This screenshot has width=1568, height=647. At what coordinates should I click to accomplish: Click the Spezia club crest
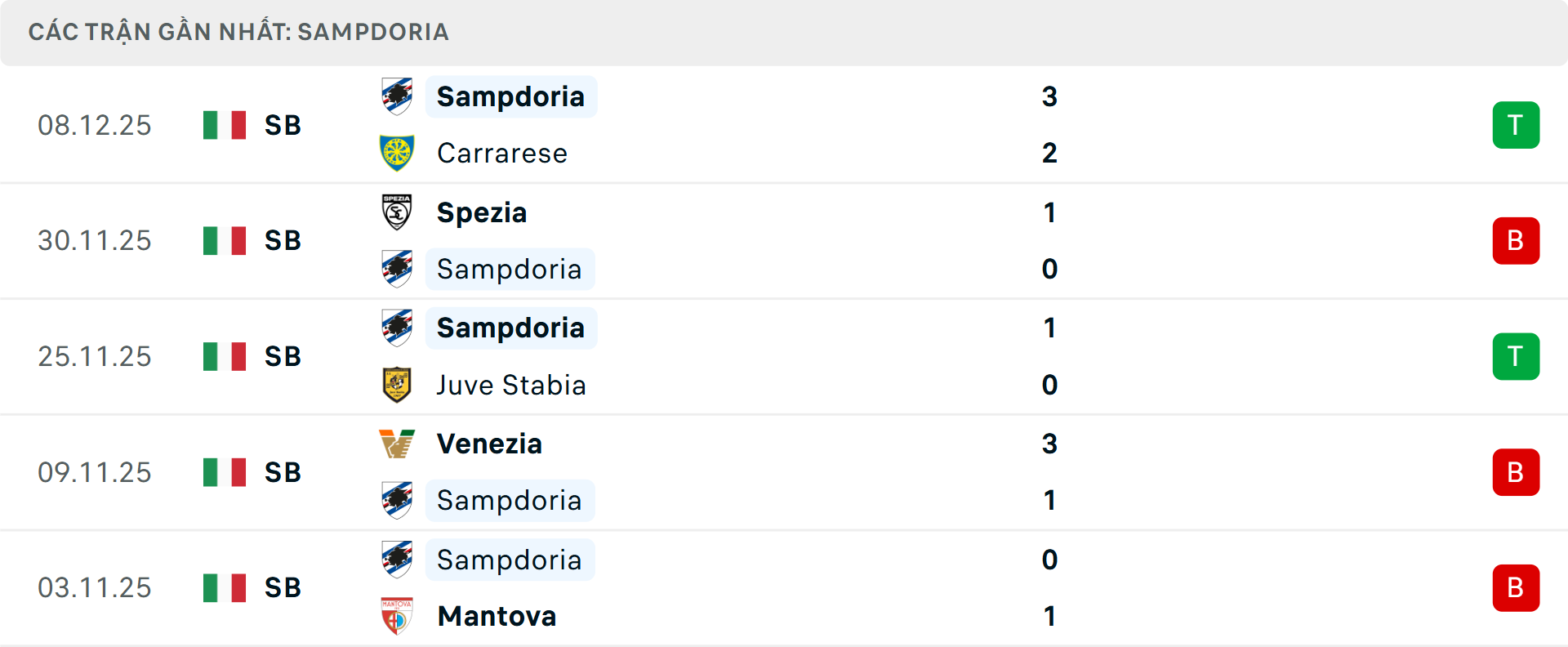click(x=397, y=212)
